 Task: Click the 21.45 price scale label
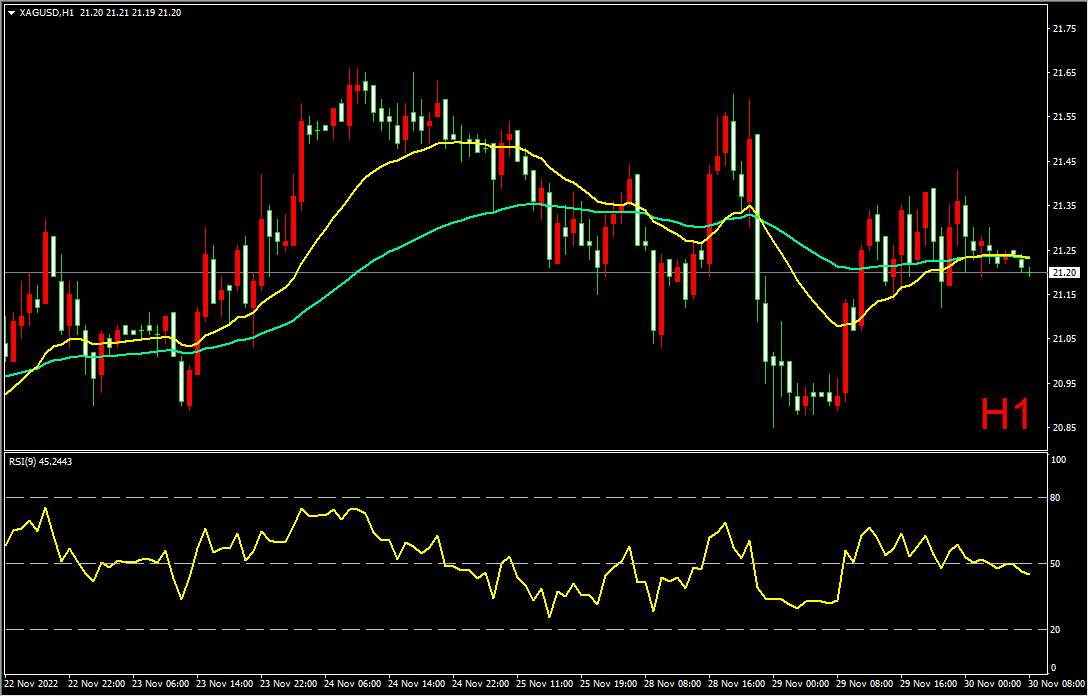point(1065,162)
